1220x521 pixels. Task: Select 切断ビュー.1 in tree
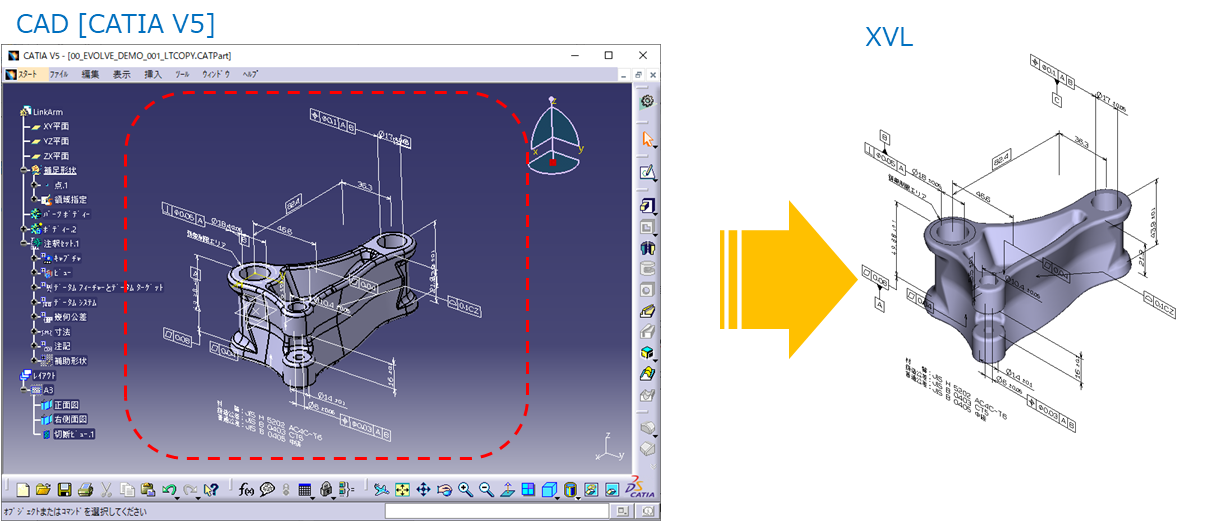67,435
